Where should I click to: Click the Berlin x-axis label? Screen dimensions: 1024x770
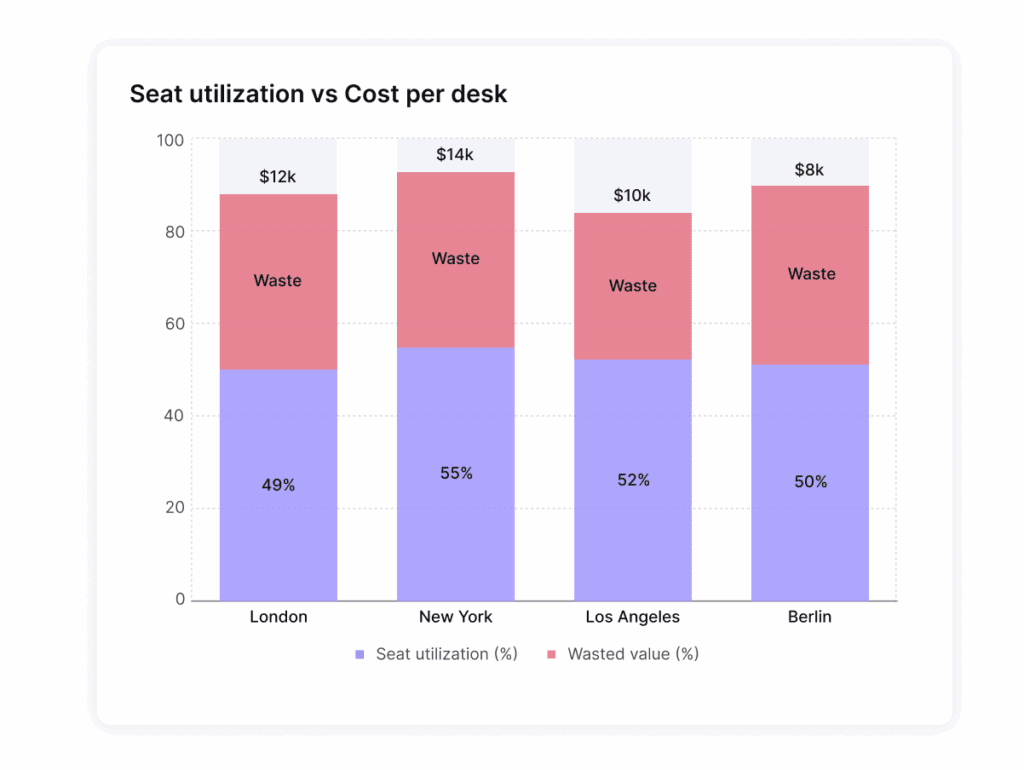pyautogui.click(x=810, y=617)
